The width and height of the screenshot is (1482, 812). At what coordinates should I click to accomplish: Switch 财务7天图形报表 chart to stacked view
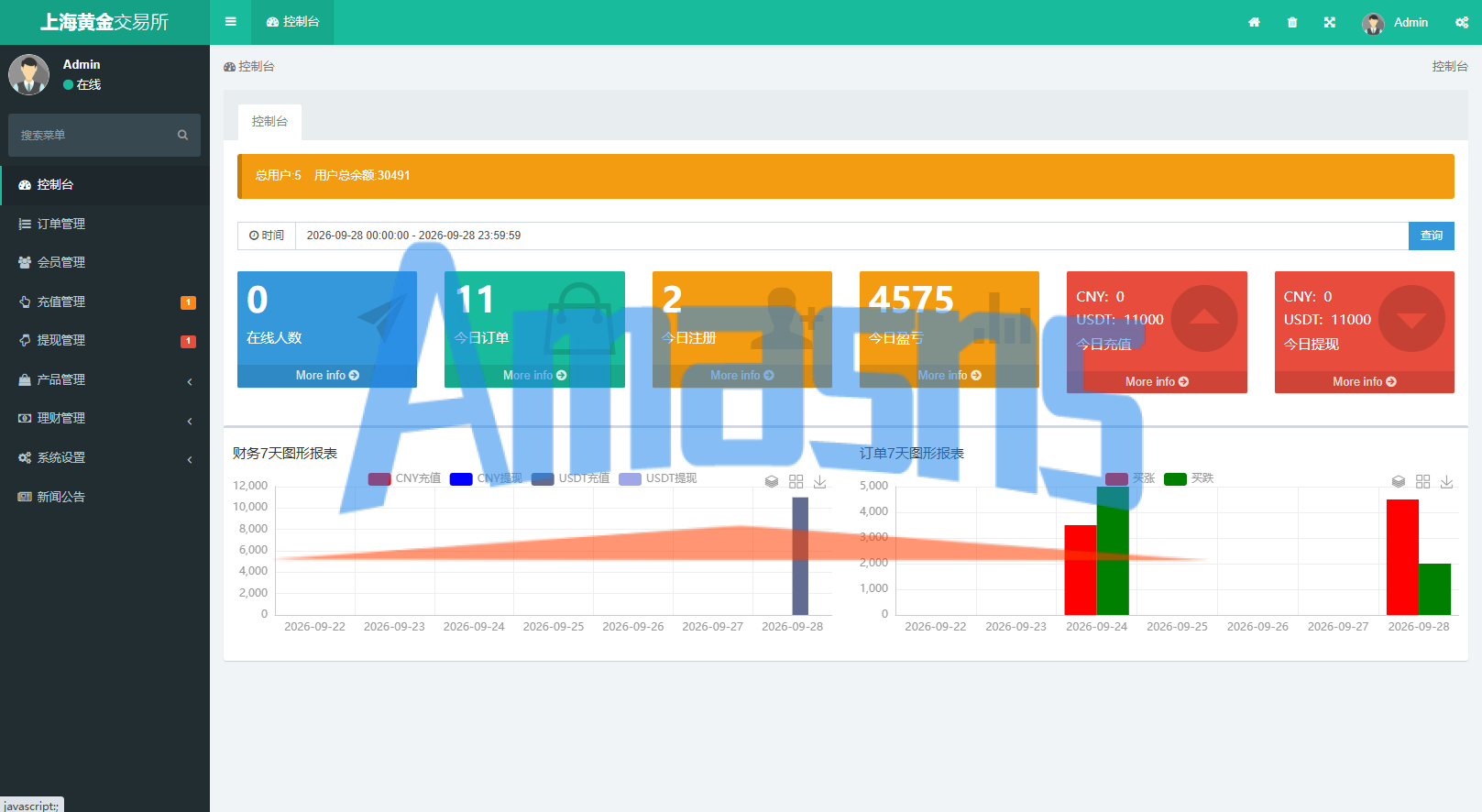pos(772,482)
